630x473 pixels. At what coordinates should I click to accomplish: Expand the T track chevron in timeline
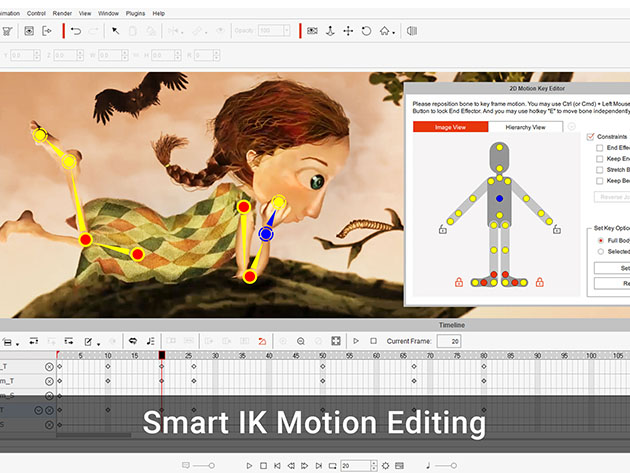click(x=38, y=410)
